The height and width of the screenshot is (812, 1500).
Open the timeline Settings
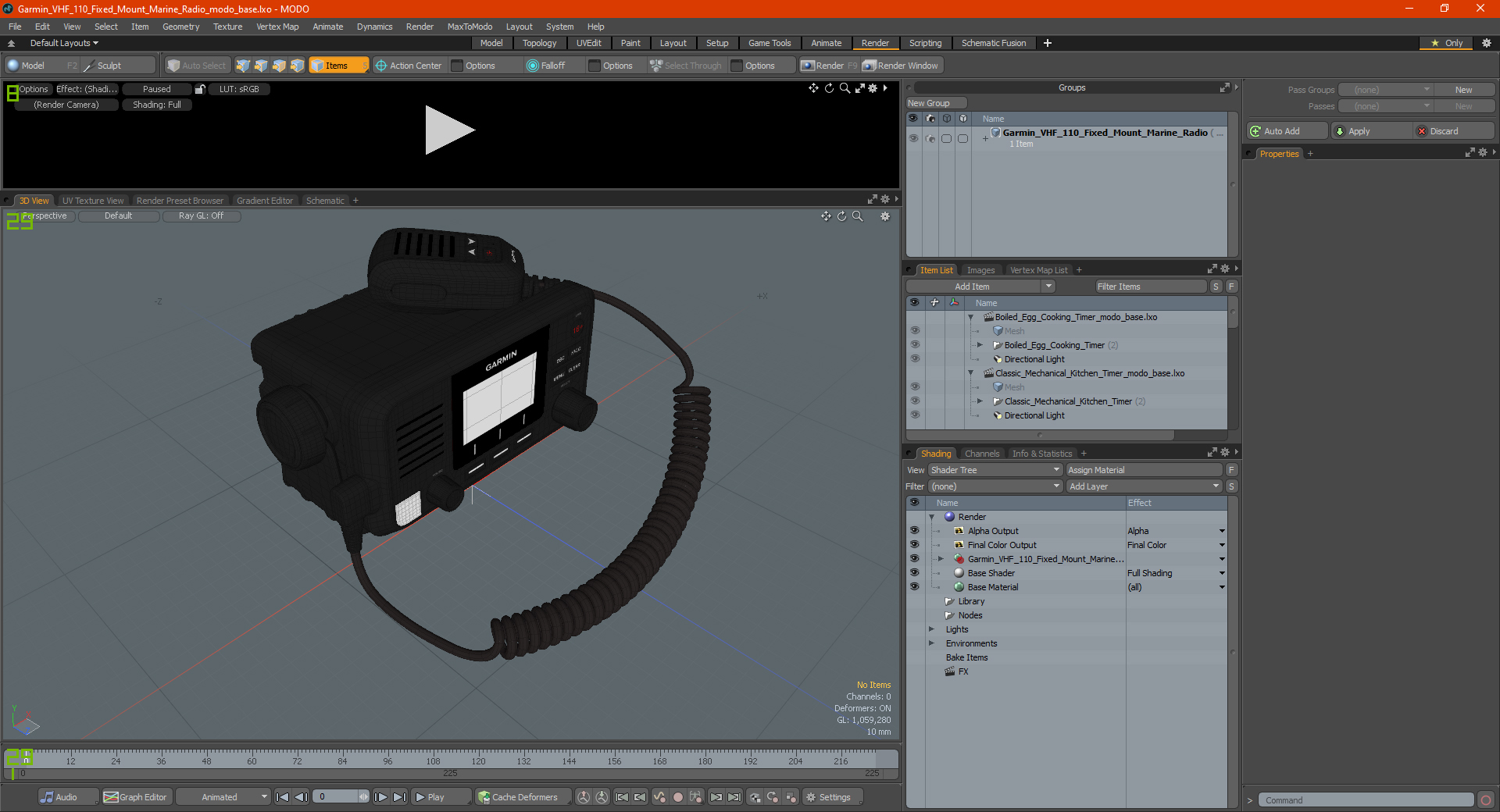[x=833, y=797]
